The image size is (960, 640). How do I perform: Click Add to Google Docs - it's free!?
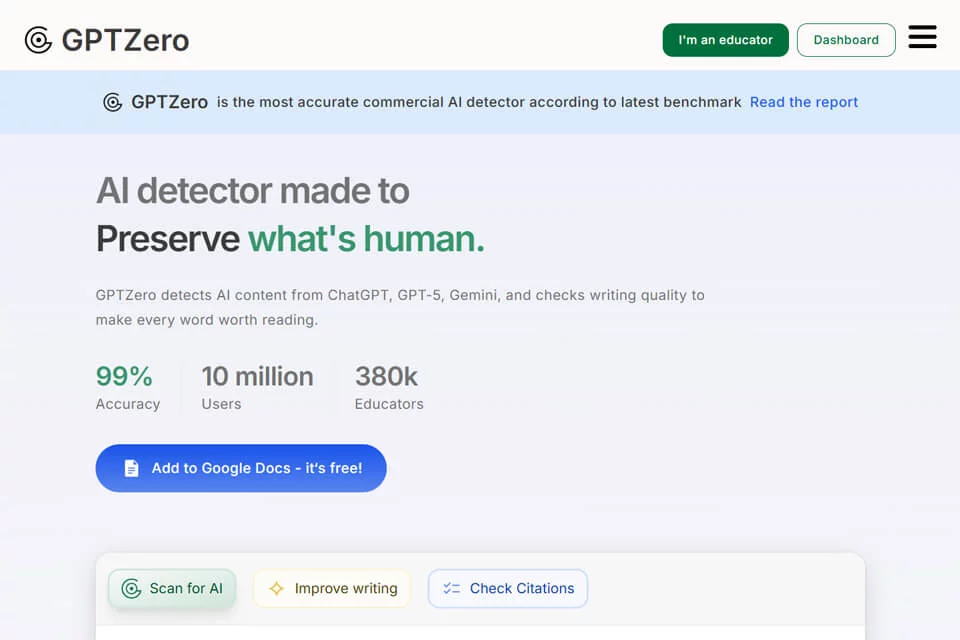pos(241,468)
